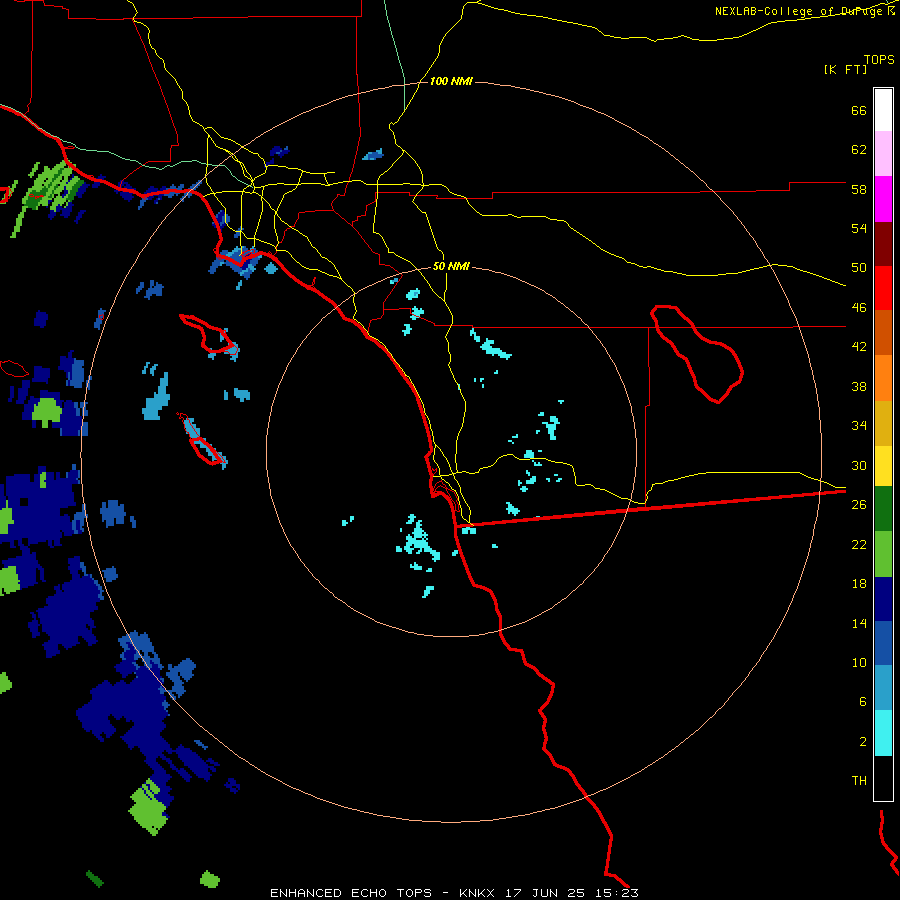Viewport: 900px width, 900px height.
Task: Click the 38 legend value
Action: 859,386
